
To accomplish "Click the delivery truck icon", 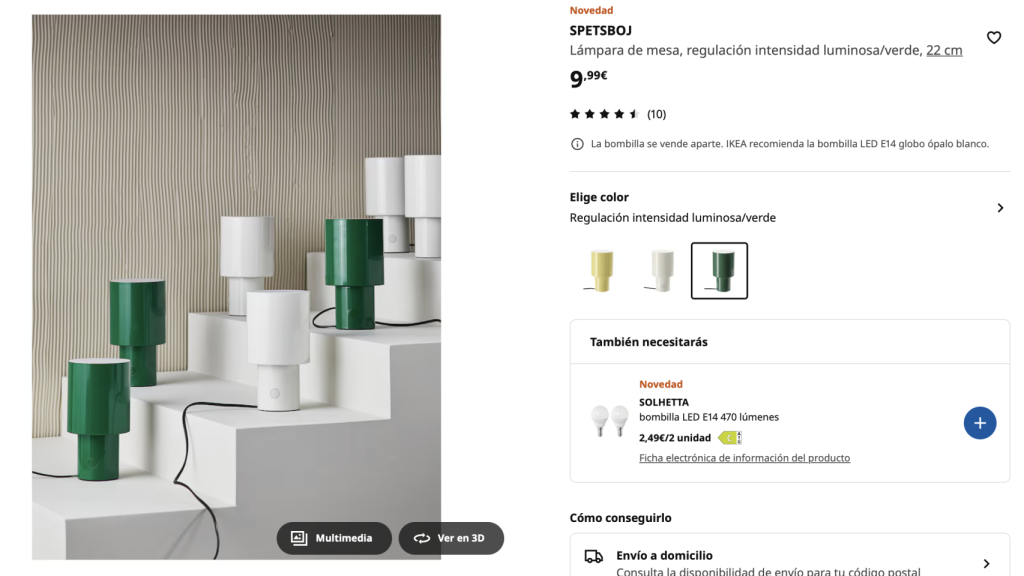I will [x=593, y=556].
